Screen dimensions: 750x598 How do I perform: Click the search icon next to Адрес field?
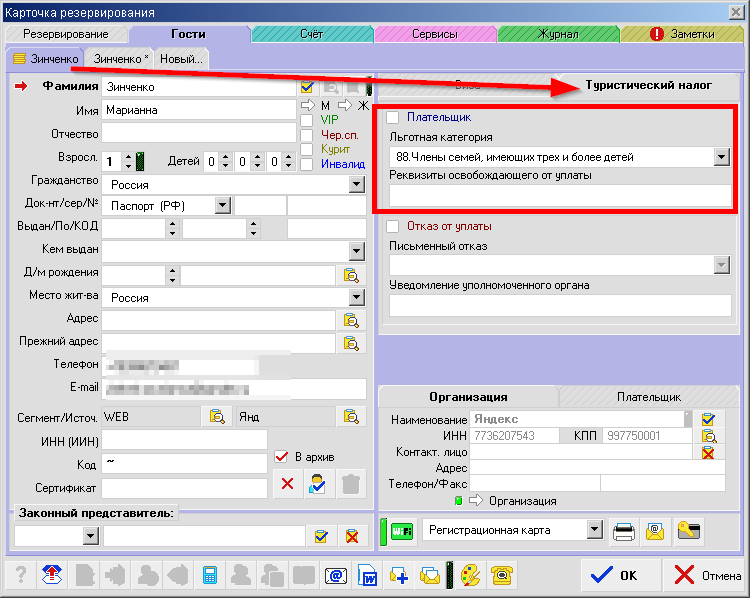[x=351, y=320]
